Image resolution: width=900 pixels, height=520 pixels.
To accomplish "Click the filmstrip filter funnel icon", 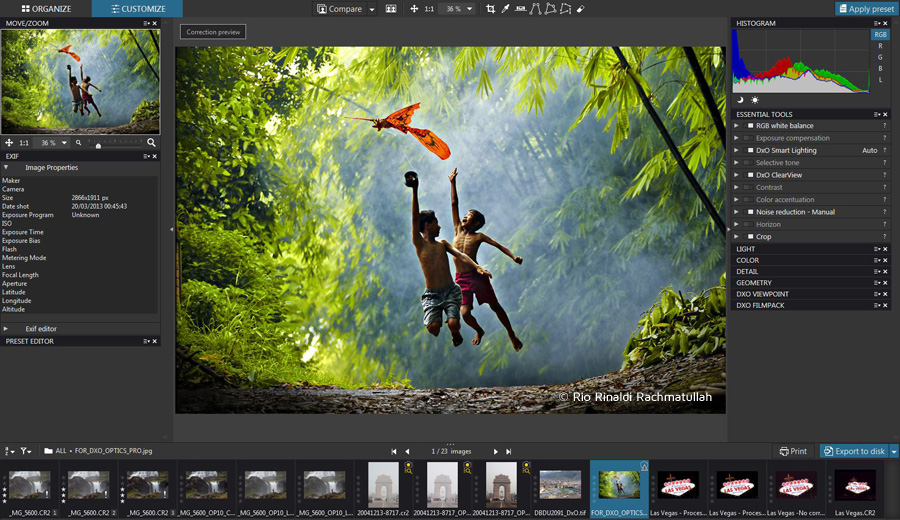I will tap(25, 451).
